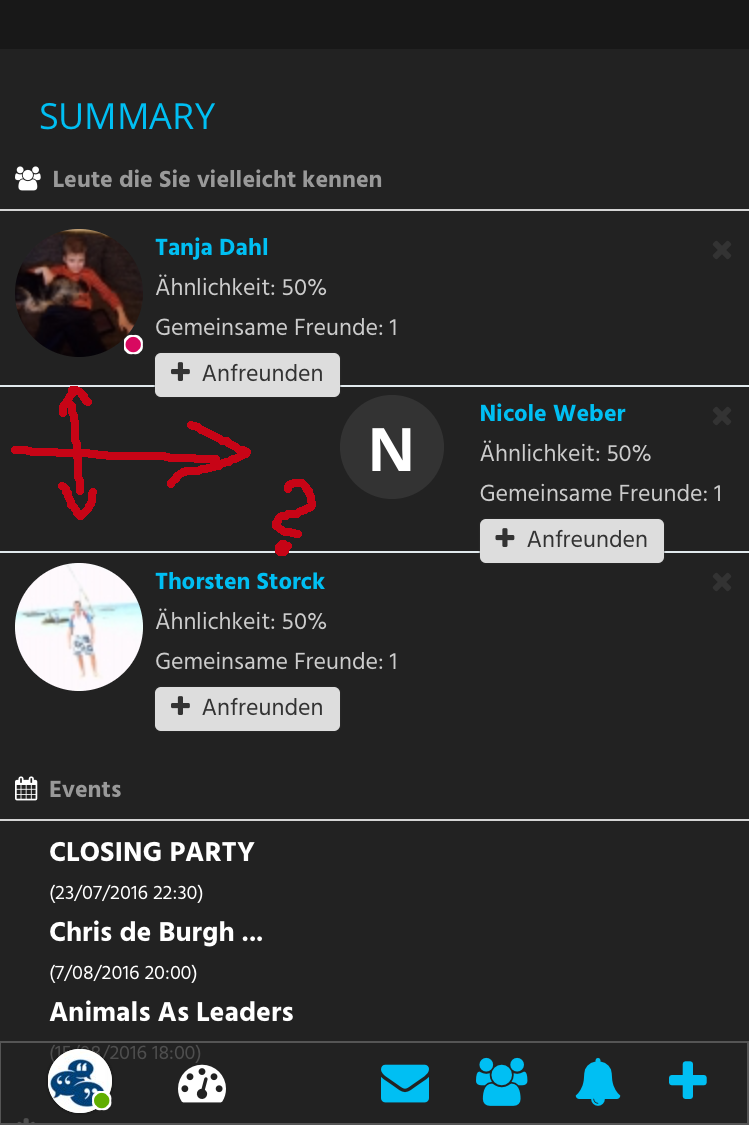Click Anfreunden button for Nicole Weber
Screen dimensions: 749x1125
572,540
